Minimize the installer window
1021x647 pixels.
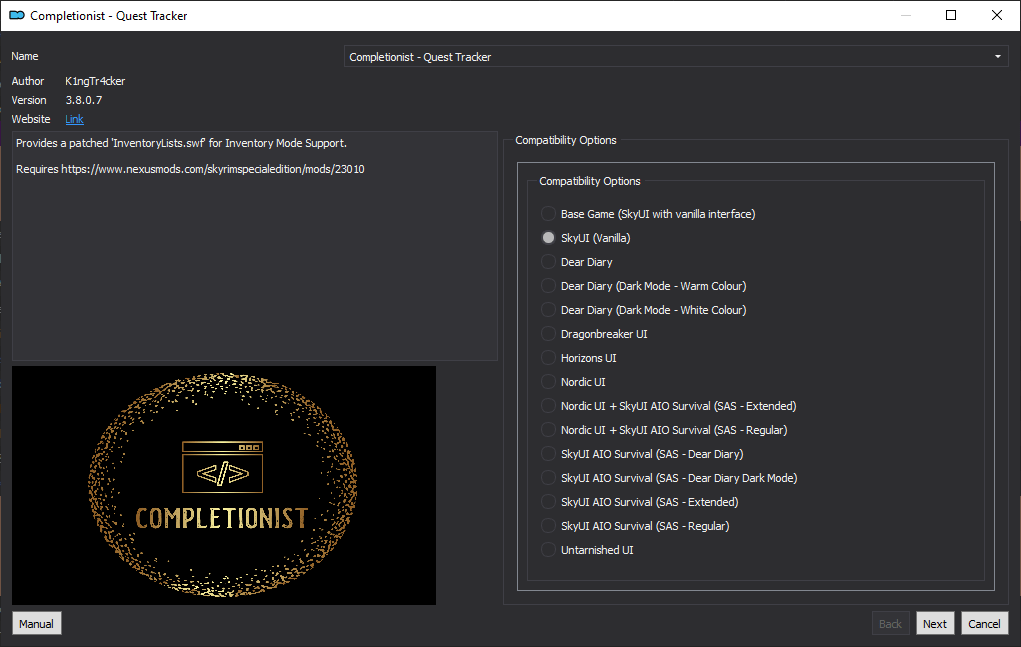906,15
